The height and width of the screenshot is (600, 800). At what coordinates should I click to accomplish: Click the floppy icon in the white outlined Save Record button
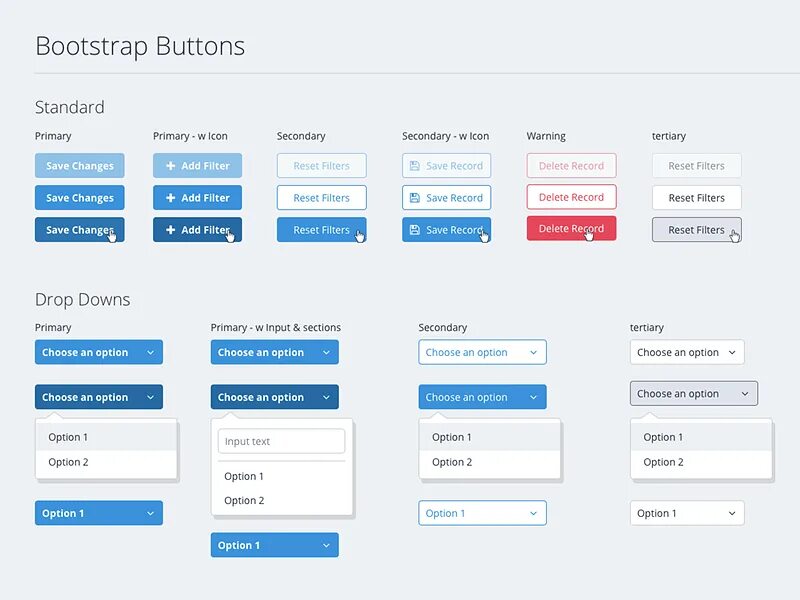[415, 197]
